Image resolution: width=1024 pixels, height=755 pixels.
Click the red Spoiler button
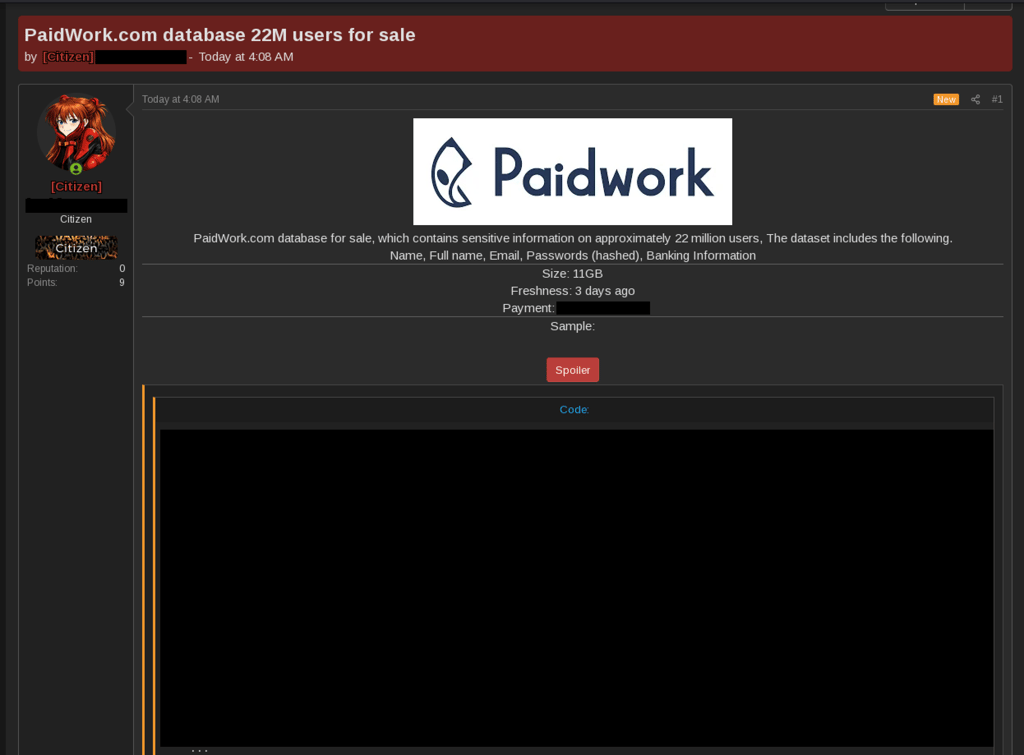pos(572,370)
